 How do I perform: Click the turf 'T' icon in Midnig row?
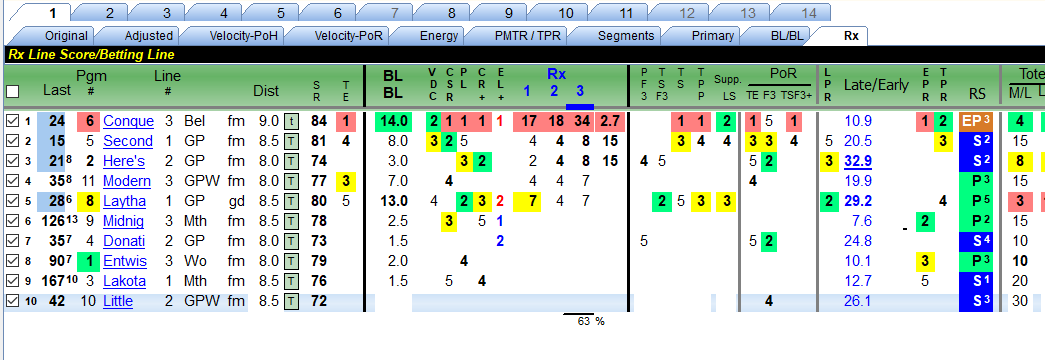tap(291, 221)
